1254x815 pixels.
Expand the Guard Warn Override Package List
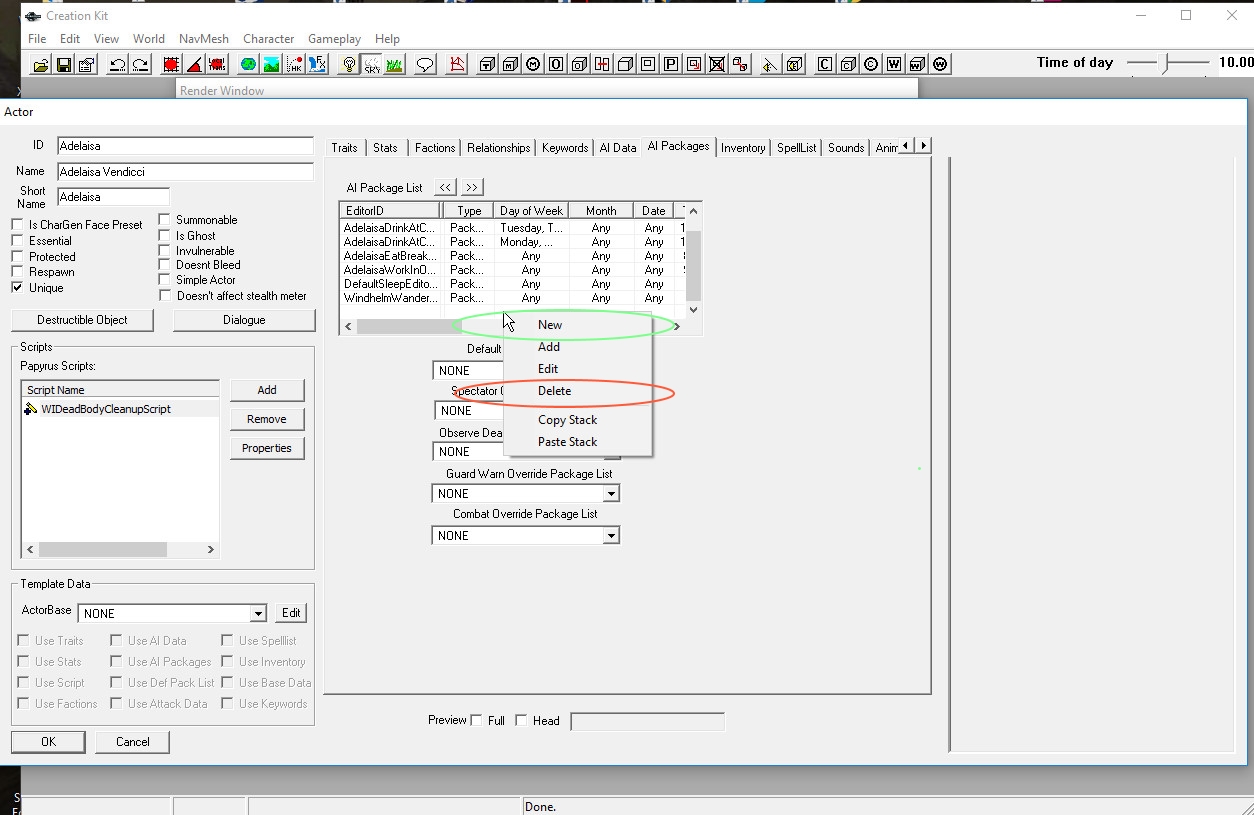coord(610,494)
